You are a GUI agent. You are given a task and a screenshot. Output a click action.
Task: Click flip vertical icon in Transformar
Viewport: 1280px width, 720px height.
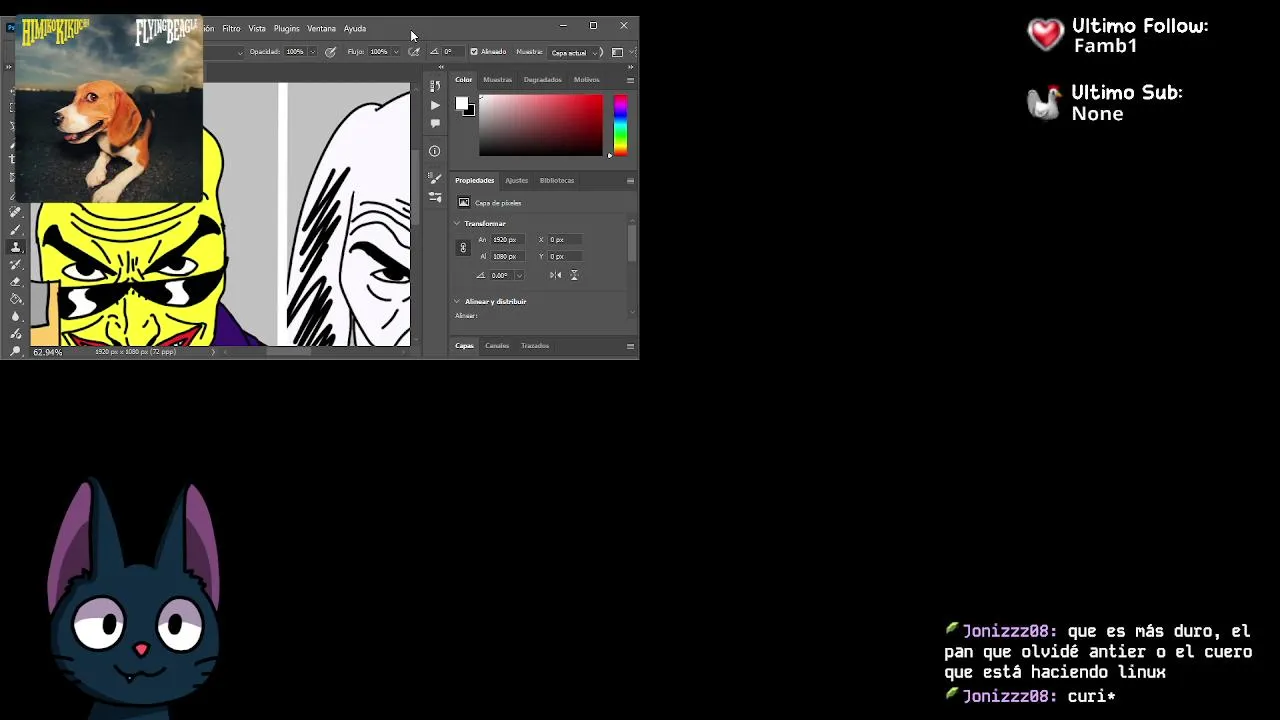pyautogui.click(x=574, y=275)
